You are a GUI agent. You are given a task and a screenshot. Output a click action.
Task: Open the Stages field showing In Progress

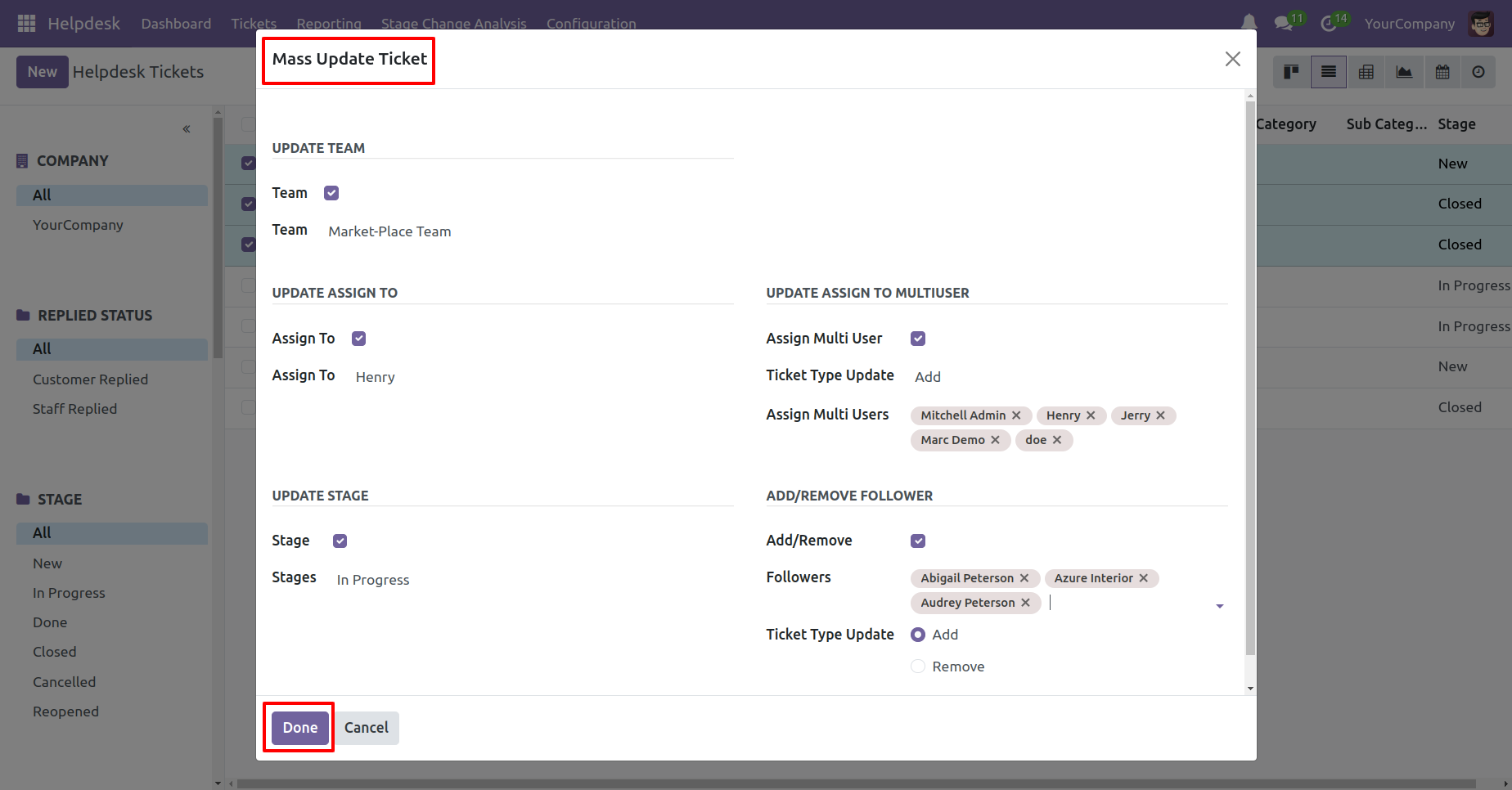[x=534, y=580]
